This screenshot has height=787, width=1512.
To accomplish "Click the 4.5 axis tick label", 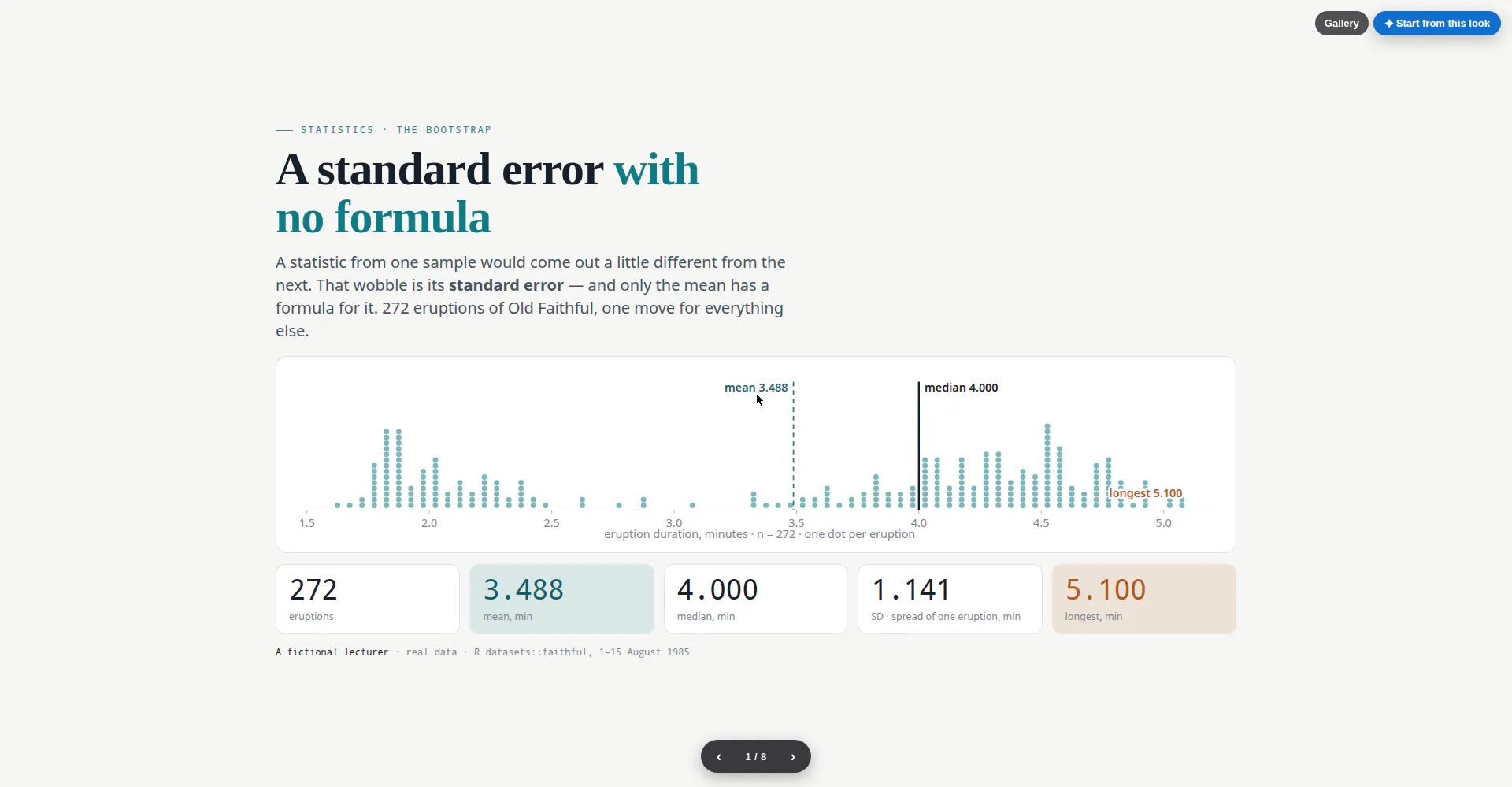I will click(1041, 523).
